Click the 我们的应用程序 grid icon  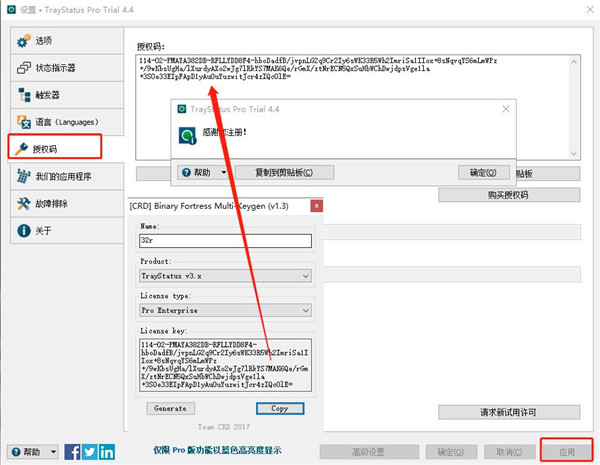(x=23, y=176)
